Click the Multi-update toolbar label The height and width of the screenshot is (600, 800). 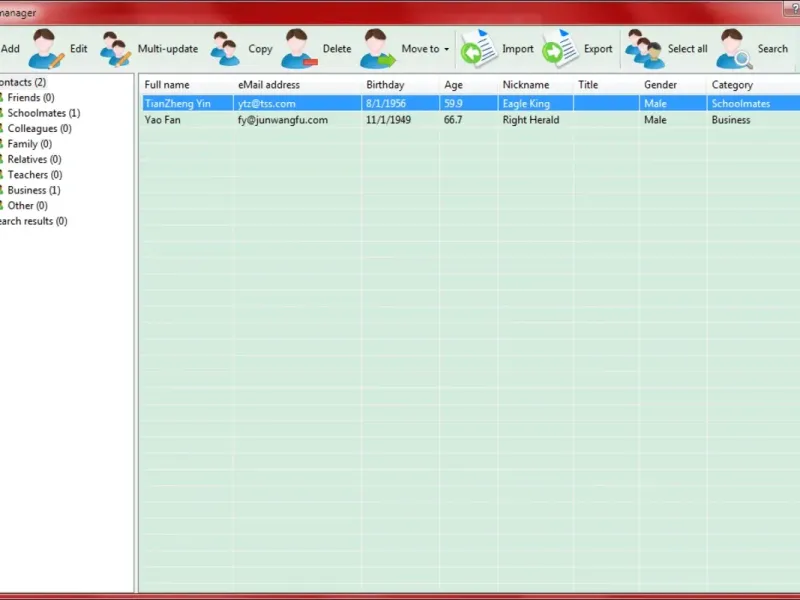[168, 49]
